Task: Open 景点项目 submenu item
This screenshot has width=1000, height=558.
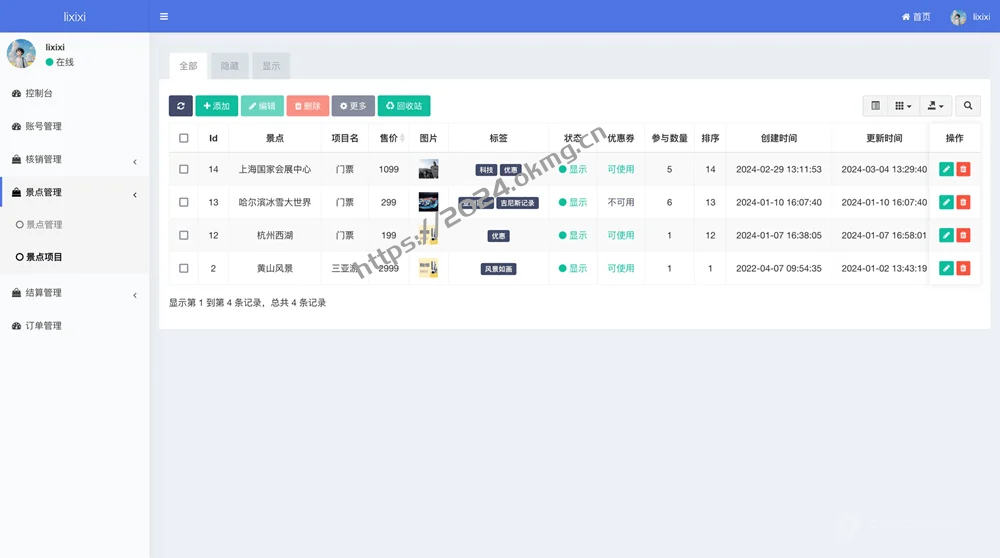Action: [x=44, y=257]
